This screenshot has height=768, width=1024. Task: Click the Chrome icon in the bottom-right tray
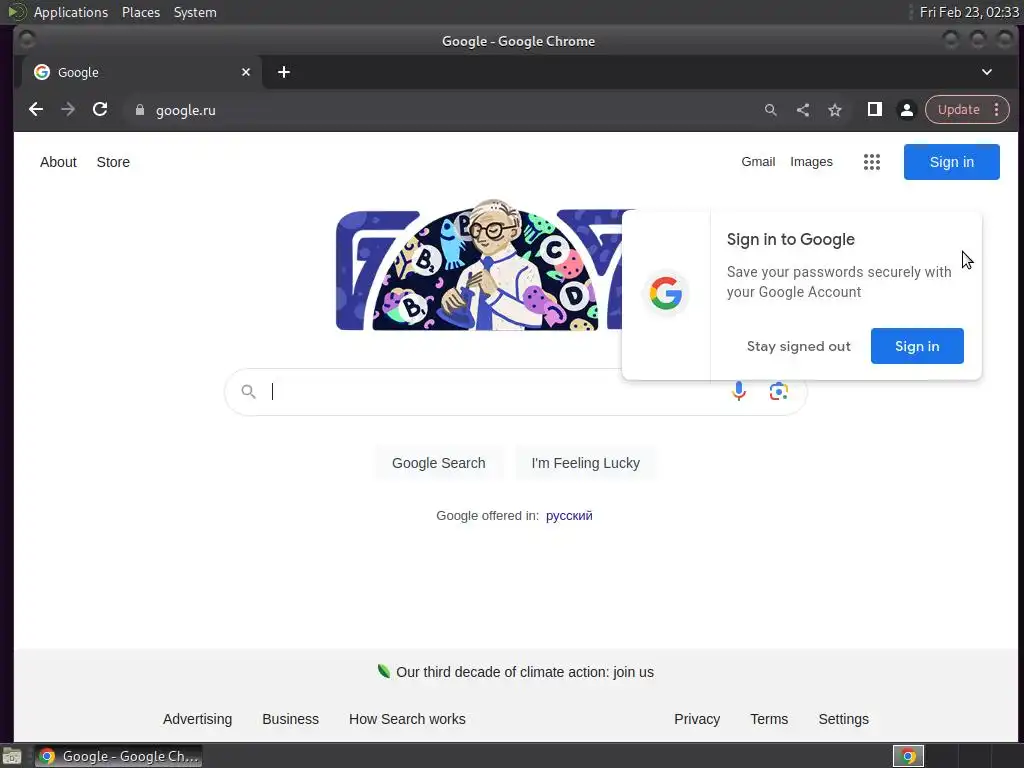tap(908, 756)
